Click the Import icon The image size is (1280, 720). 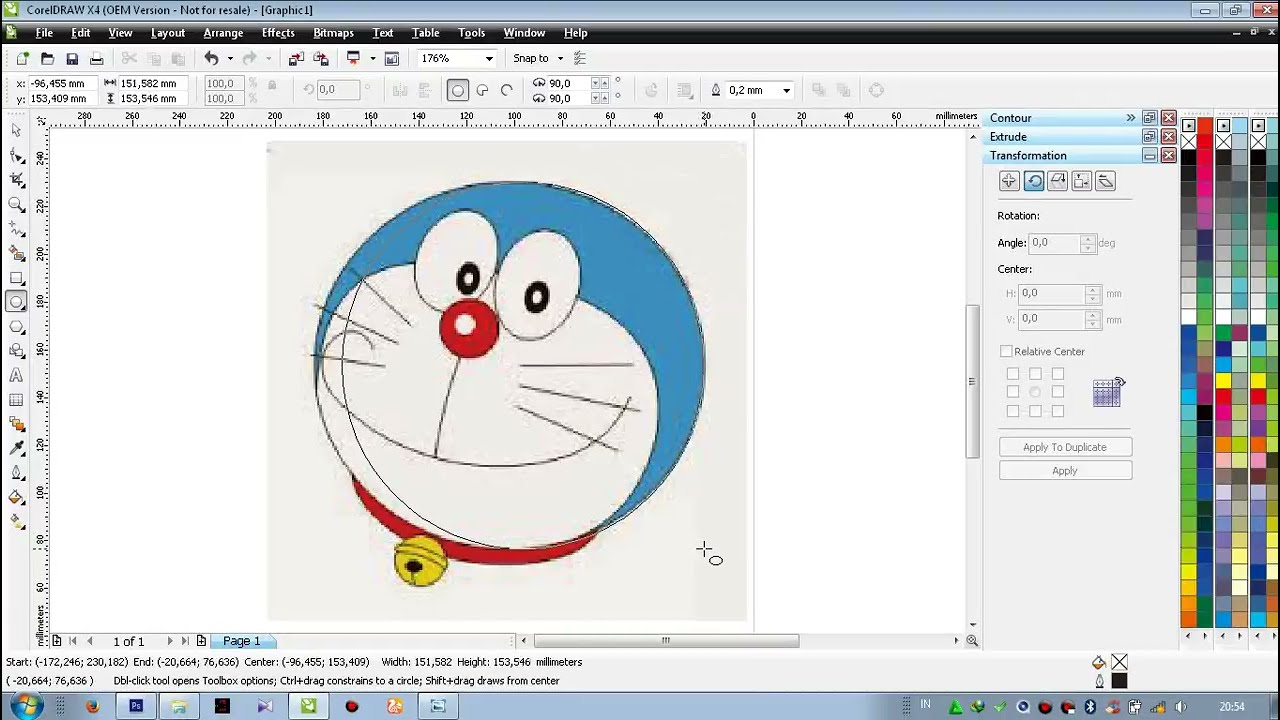click(x=297, y=59)
